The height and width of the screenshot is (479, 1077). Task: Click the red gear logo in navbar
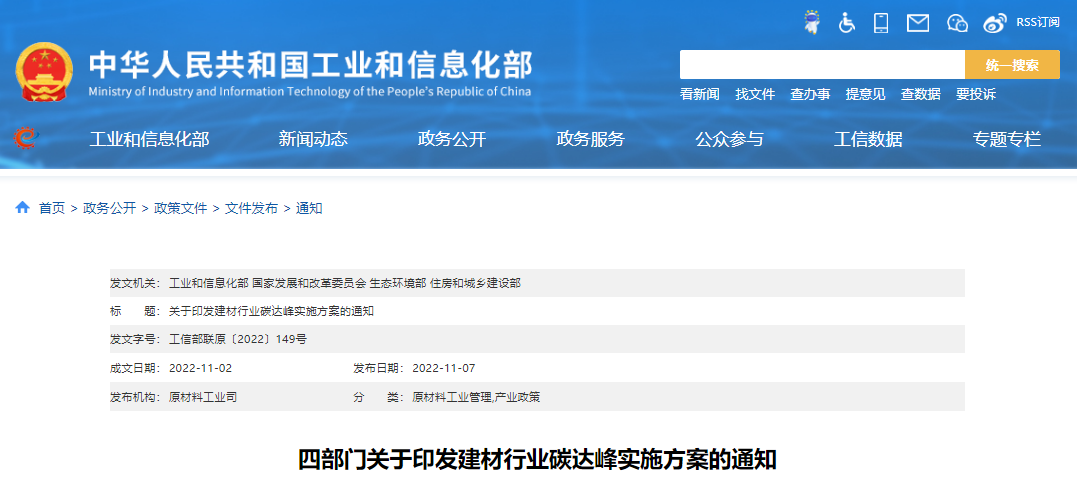(26, 139)
